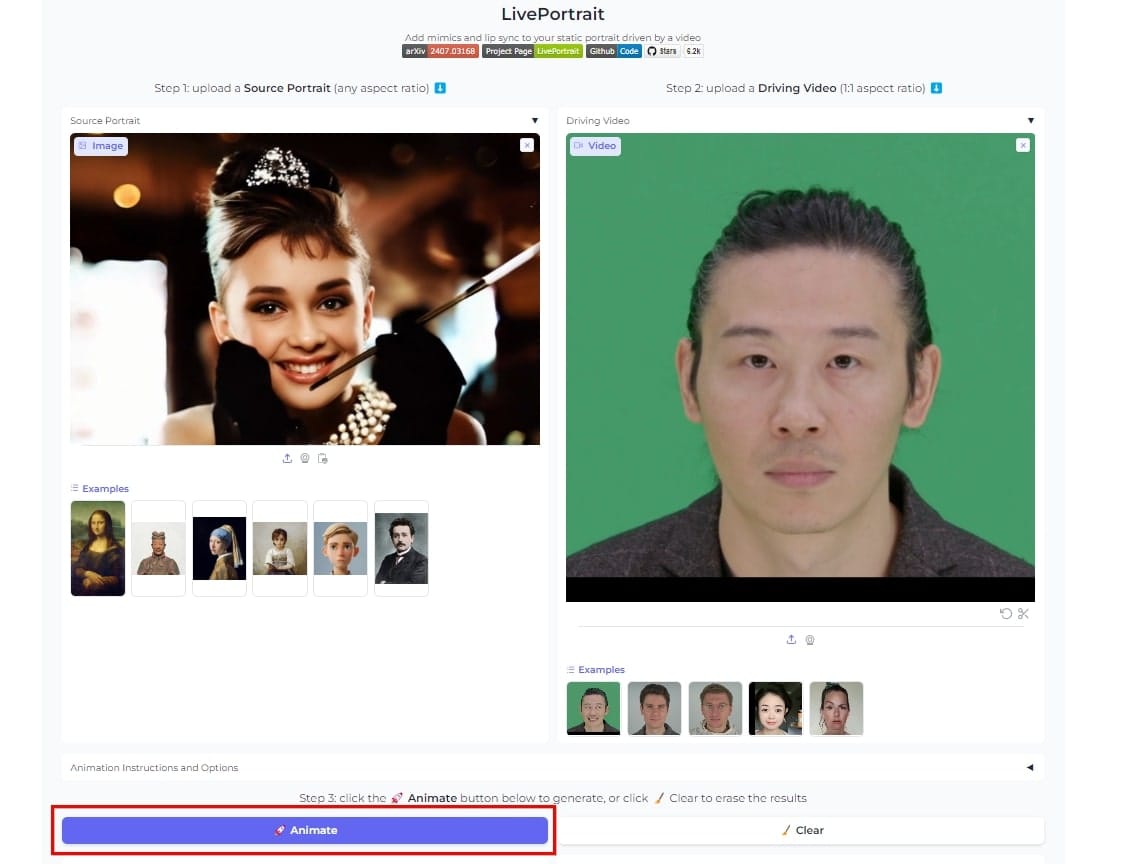Click the paste-from-clipboard icon below the portrait
The image size is (1137, 864).
(321, 458)
